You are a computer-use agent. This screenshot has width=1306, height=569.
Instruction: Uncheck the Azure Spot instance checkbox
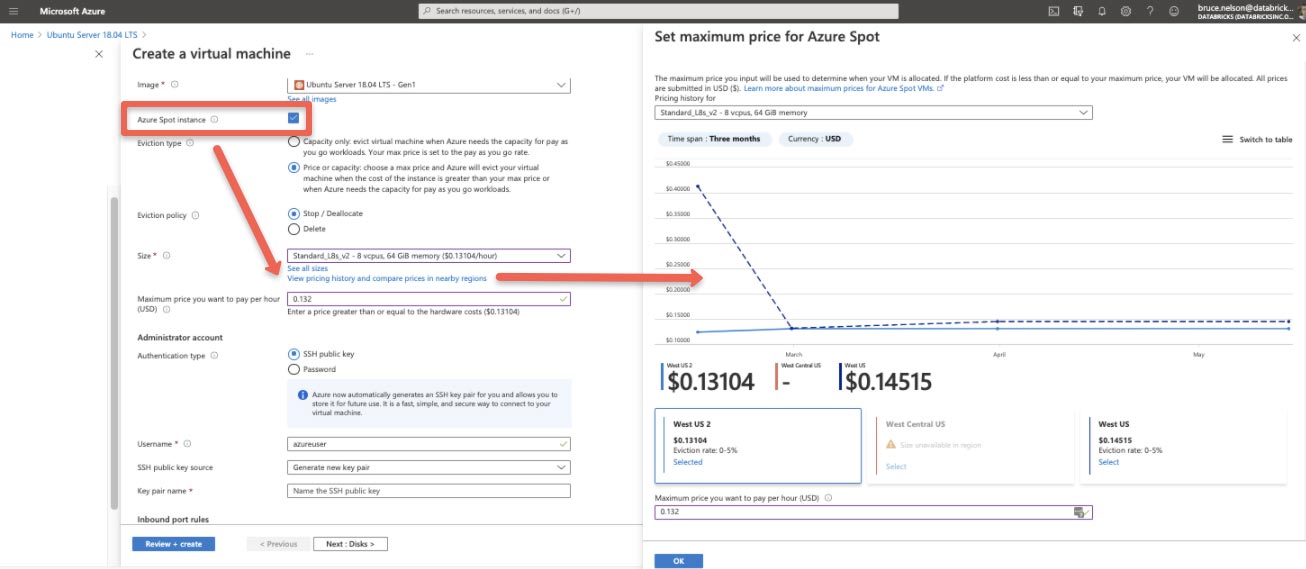(x=294, y=119)
